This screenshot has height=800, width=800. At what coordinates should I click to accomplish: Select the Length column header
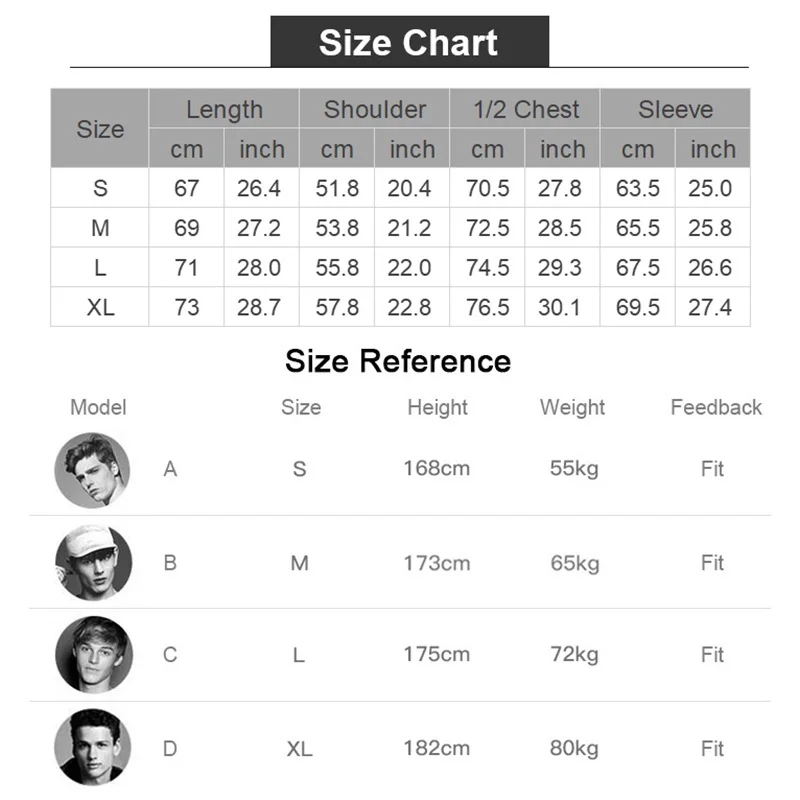(224, 109)
